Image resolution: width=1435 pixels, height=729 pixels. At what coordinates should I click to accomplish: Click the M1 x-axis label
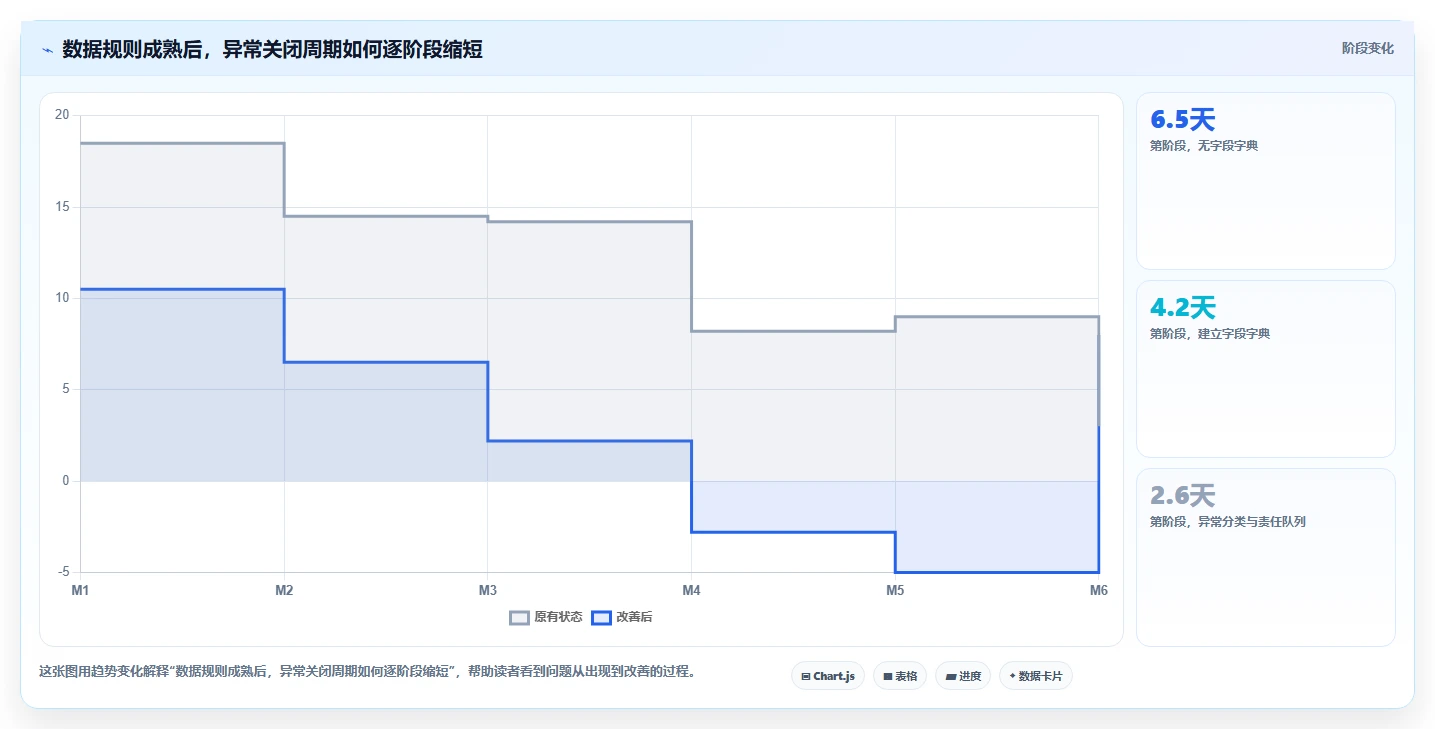[x=80, y=590]
